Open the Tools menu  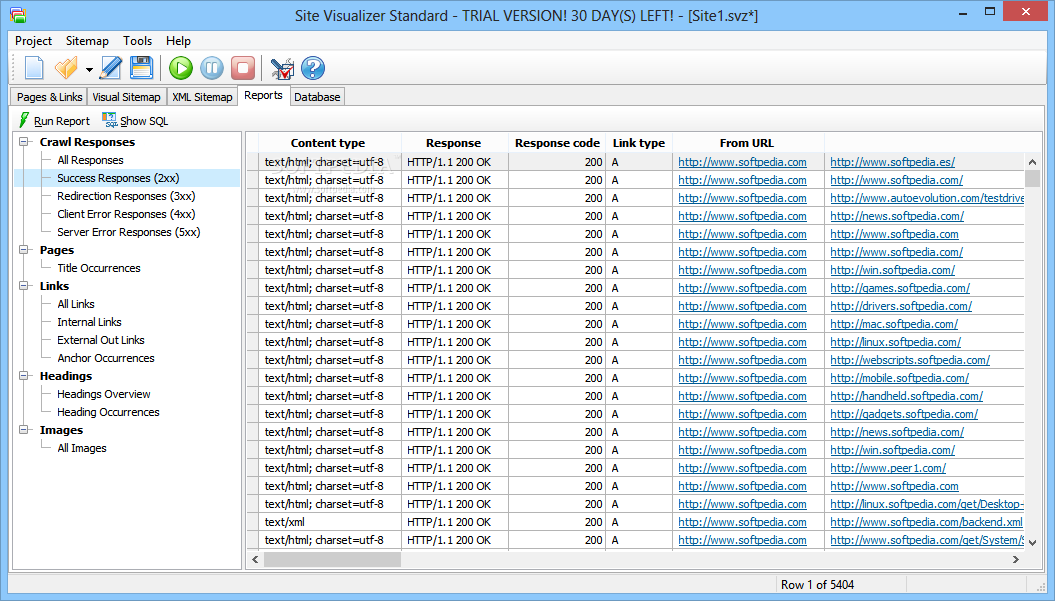pyautogui.click(x=137, y=40)
